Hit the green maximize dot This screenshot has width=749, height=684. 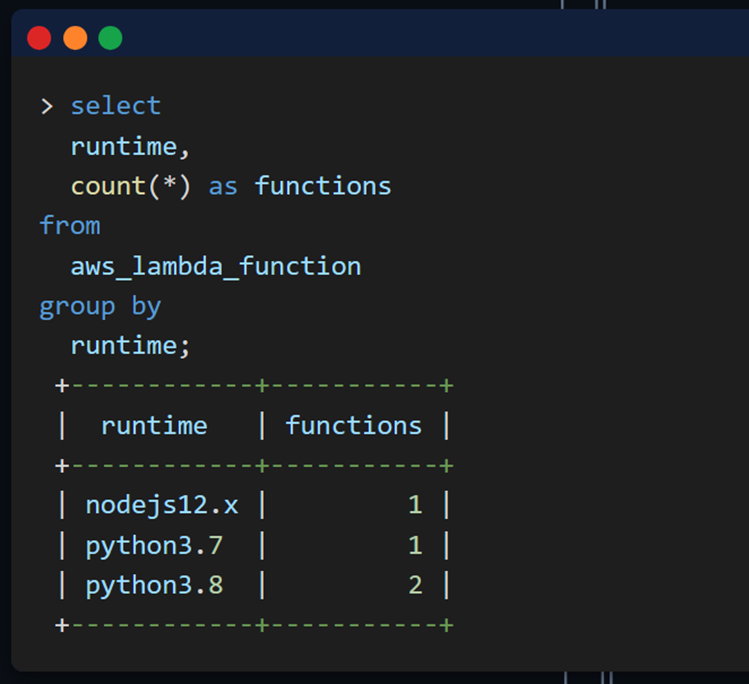click(110, 38)
